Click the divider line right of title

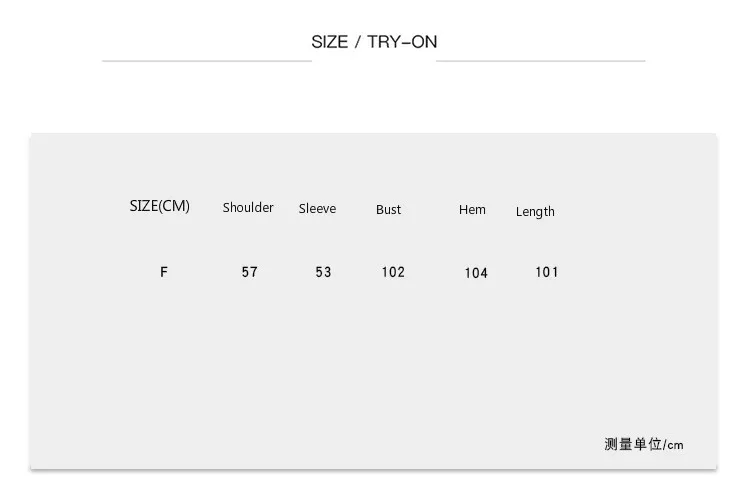(540, 61)
